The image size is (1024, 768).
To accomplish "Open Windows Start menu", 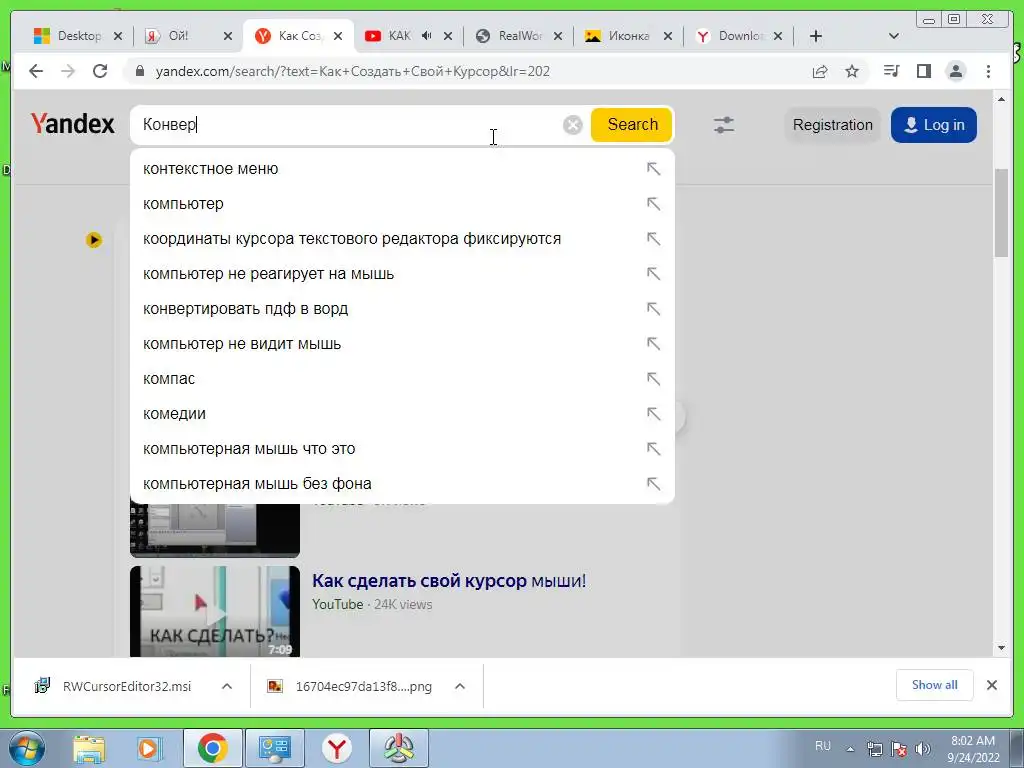I will click(27, 748).
